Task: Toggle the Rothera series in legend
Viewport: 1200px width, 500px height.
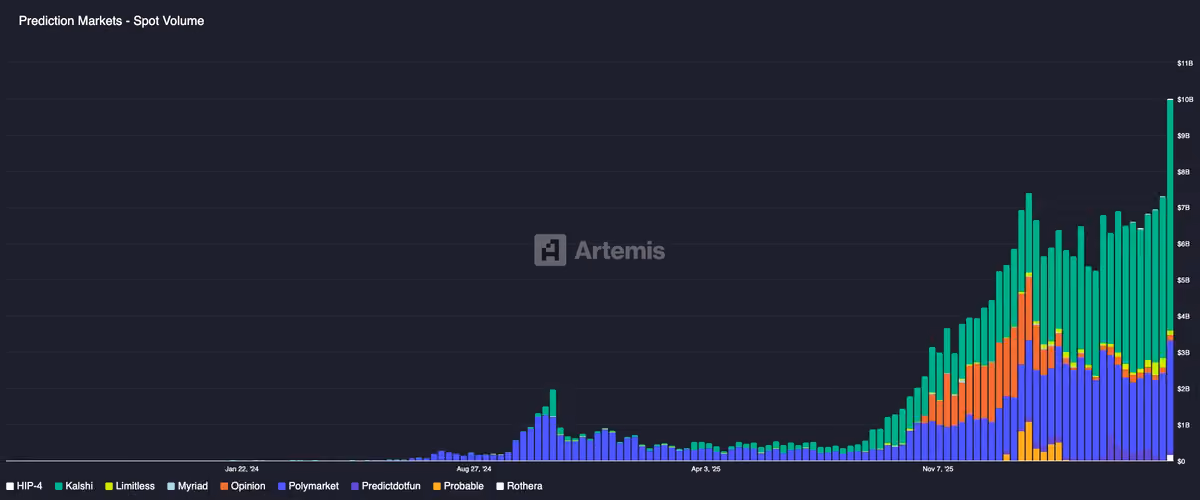Action: 519,486
